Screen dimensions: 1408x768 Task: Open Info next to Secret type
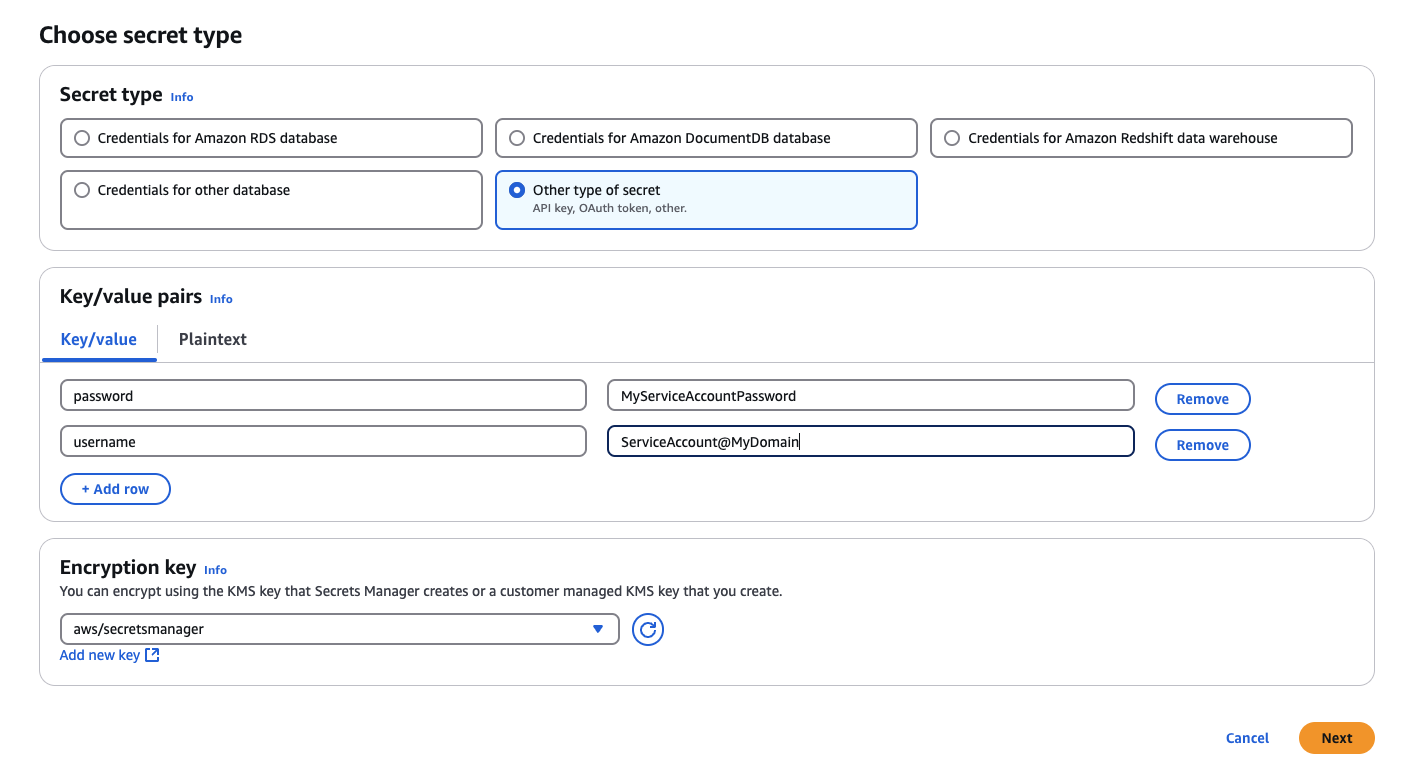181,97
